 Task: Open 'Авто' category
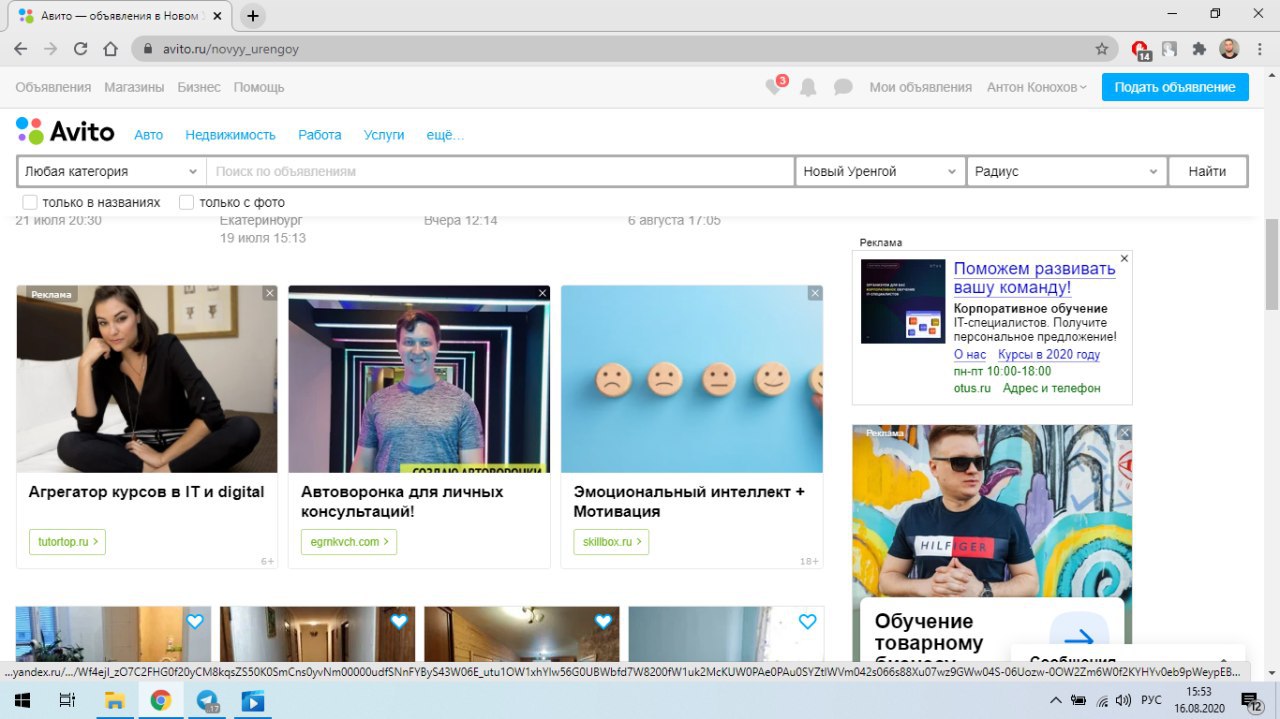coord(148,135)
